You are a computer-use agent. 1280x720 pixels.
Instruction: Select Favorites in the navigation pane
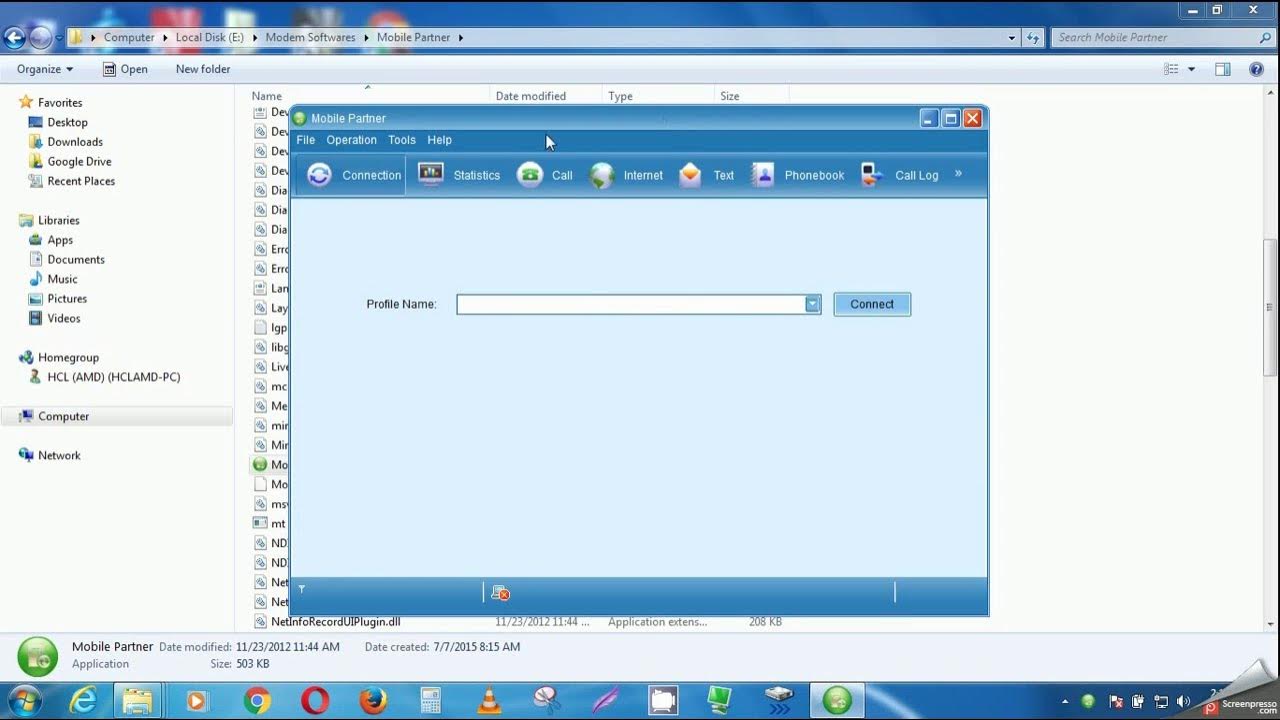60,102
